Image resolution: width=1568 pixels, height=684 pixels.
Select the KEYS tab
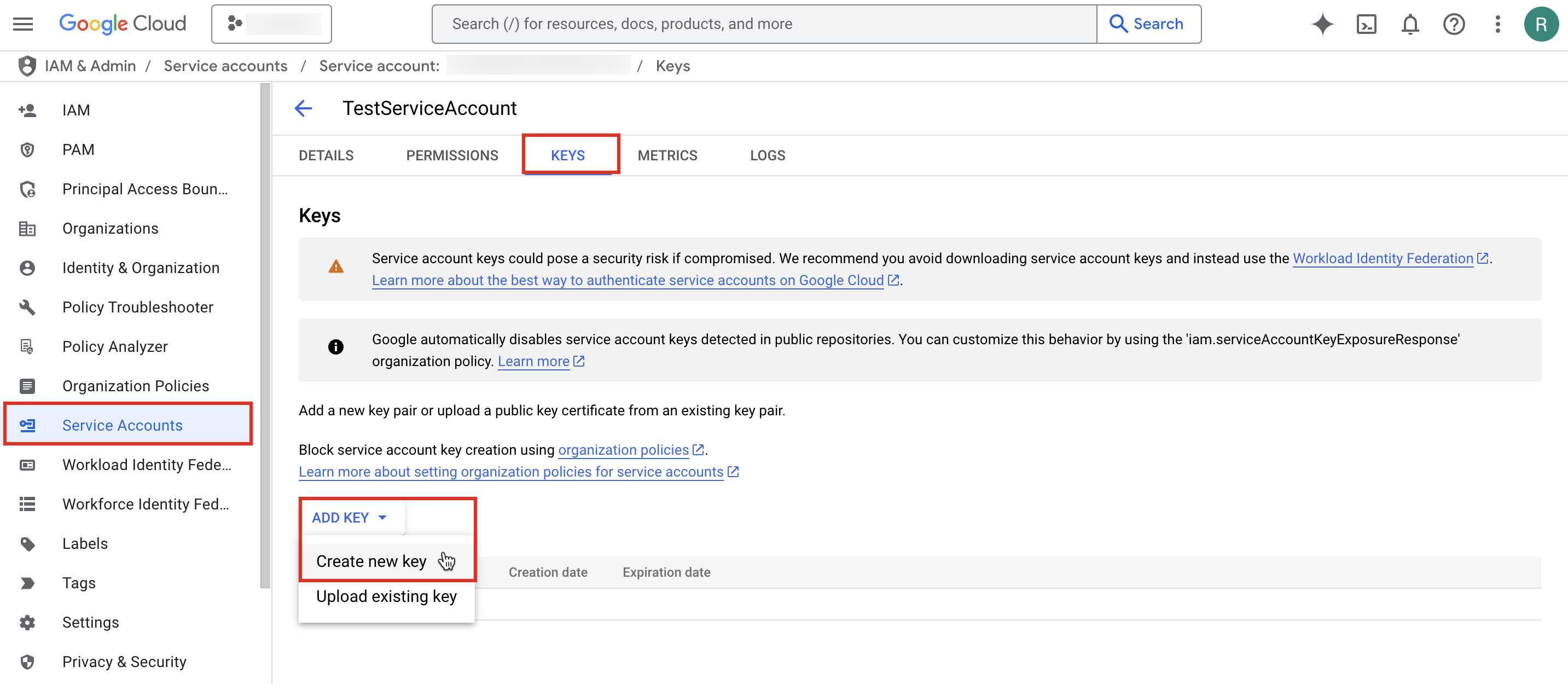(x=568, y=156)
